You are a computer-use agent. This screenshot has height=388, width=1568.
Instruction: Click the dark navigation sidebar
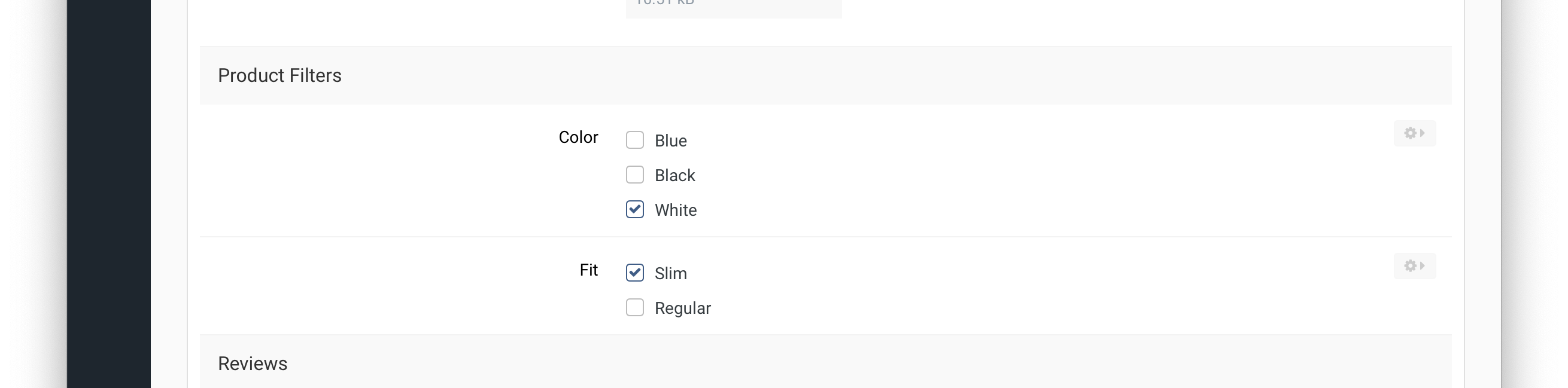[x=108, y=195]
